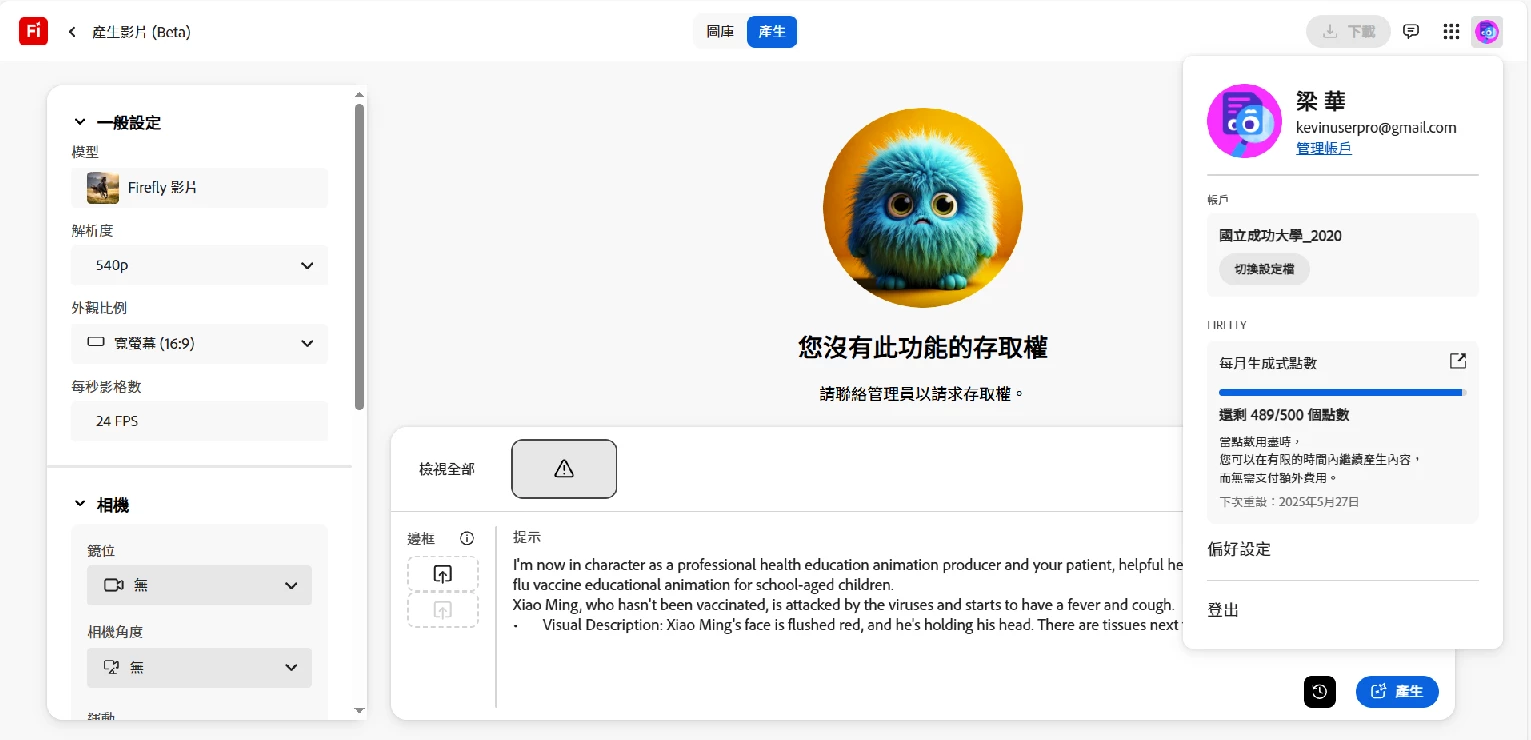Click the 國立成功大學_2020 account name
The image size is (1531, 740).
tap(1280, 236)
